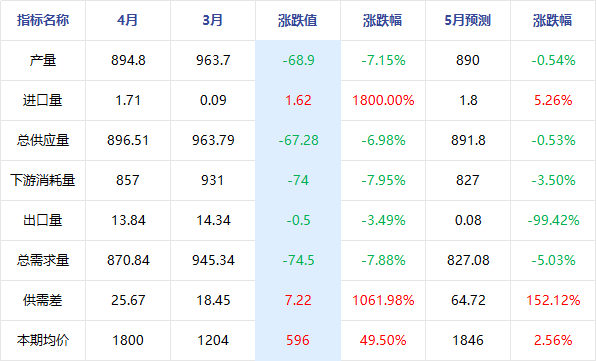Click the 1.71 import value
Viewport: 596px width, 361px height.
click(x=128, y=100)
